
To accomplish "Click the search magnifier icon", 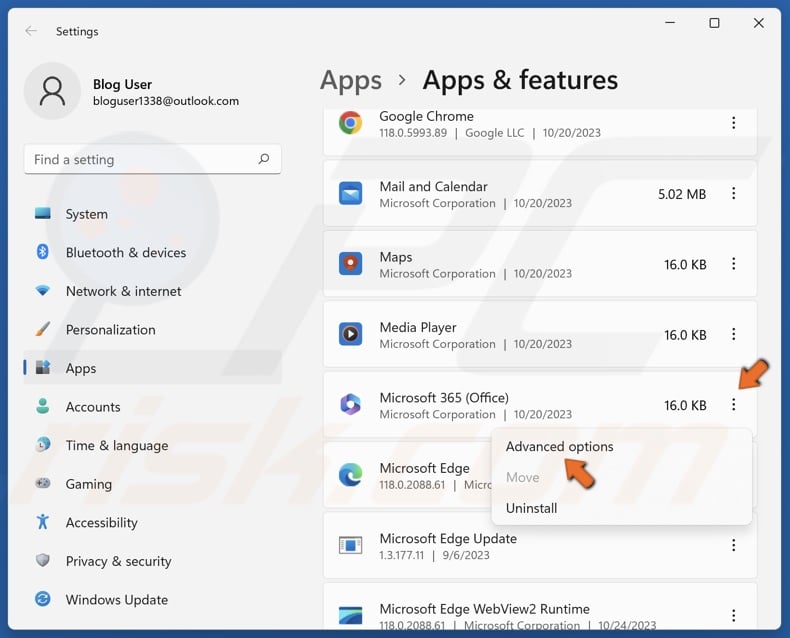I will pos(264,159).
